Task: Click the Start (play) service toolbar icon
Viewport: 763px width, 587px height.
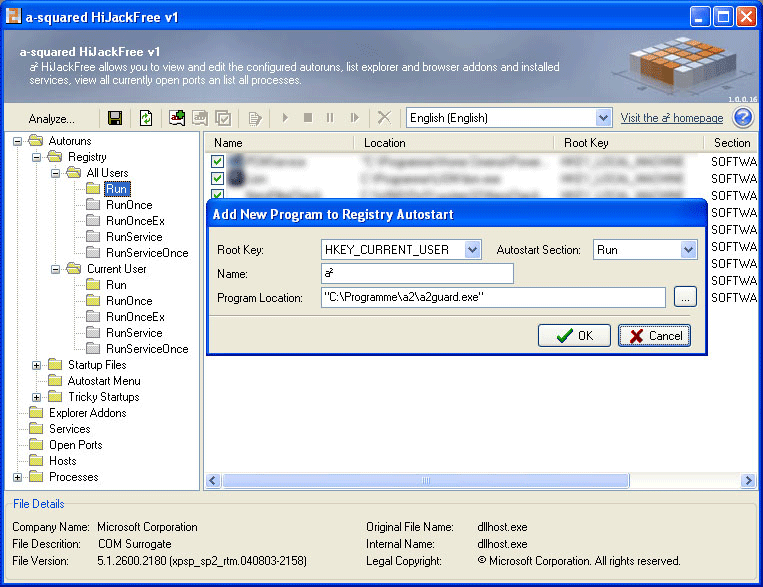Action: coord(285,118)
